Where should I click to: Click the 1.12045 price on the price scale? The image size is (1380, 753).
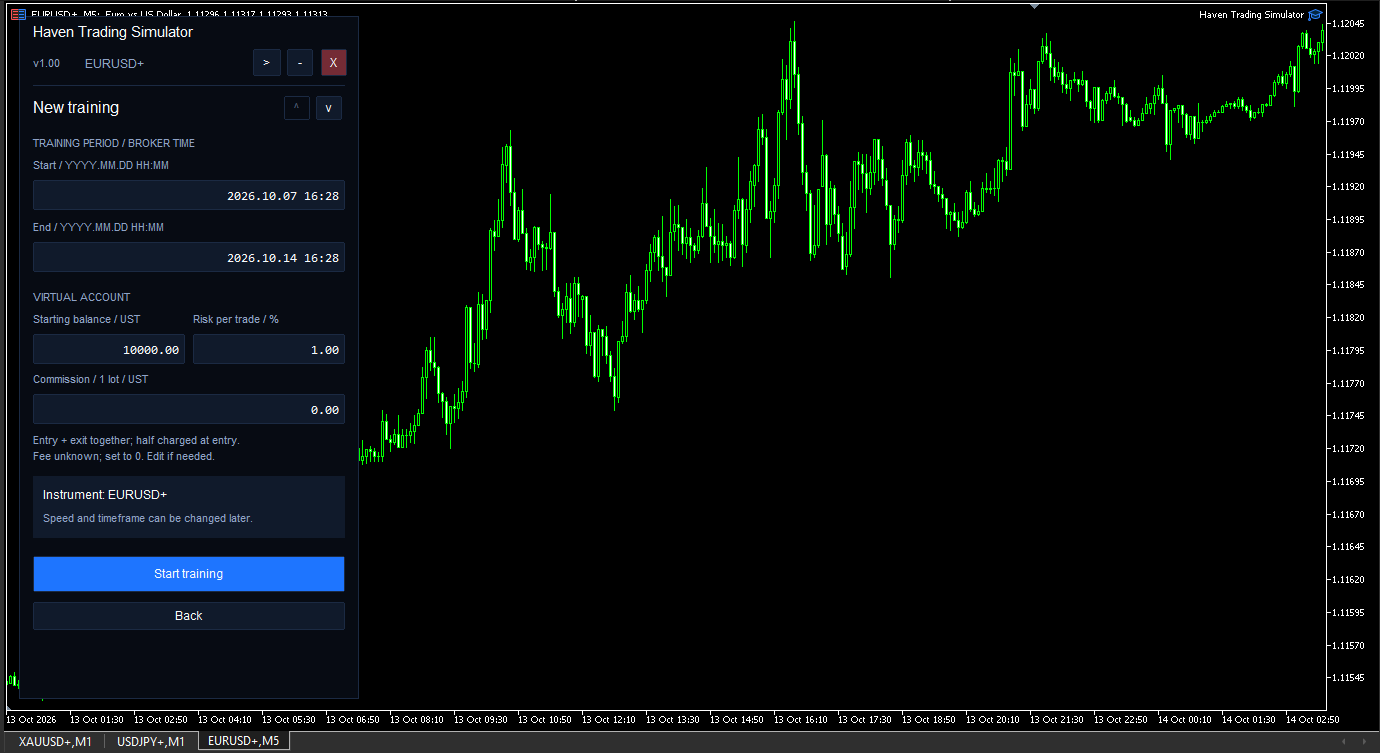tap(1349, 23)
